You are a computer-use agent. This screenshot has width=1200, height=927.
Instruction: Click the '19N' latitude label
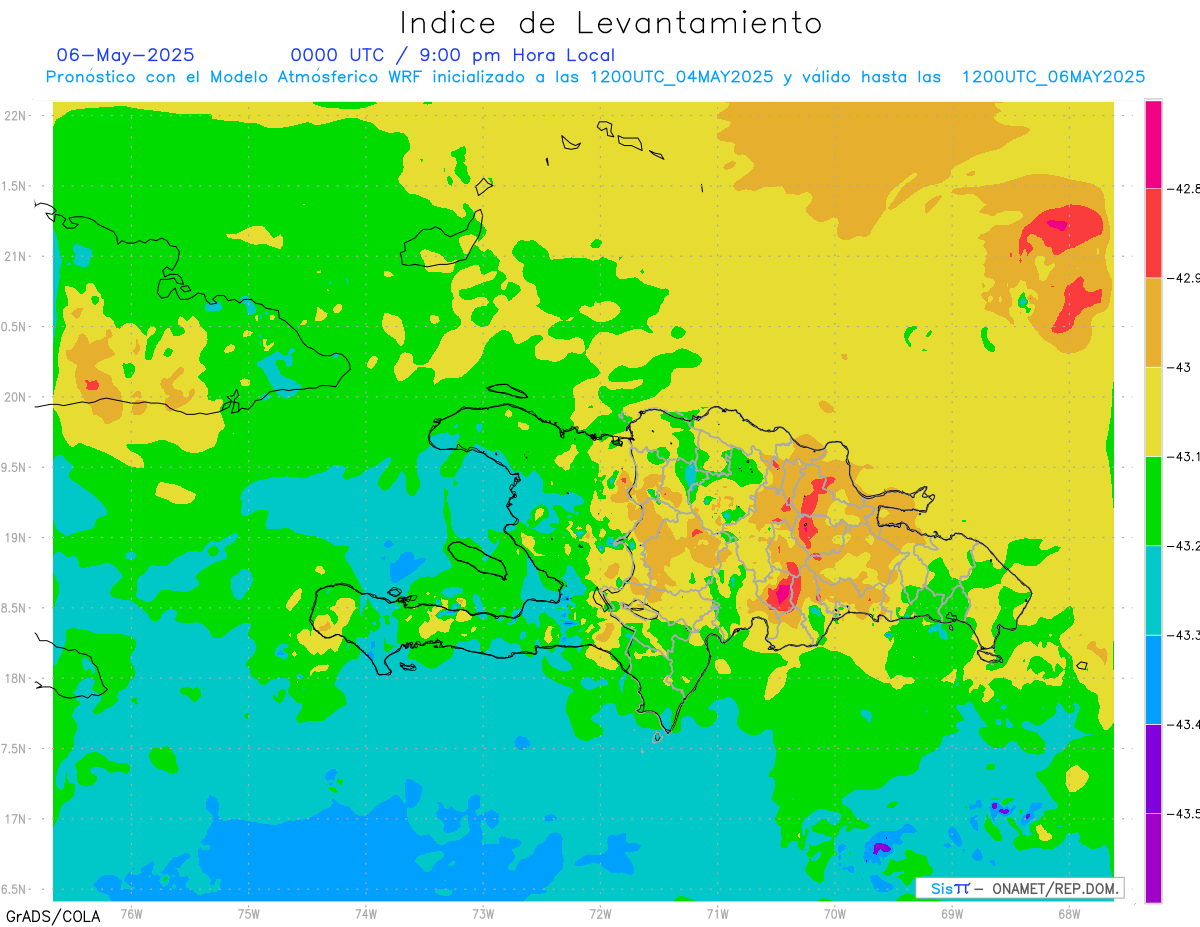pyautogui.click(x=15, y=537)
